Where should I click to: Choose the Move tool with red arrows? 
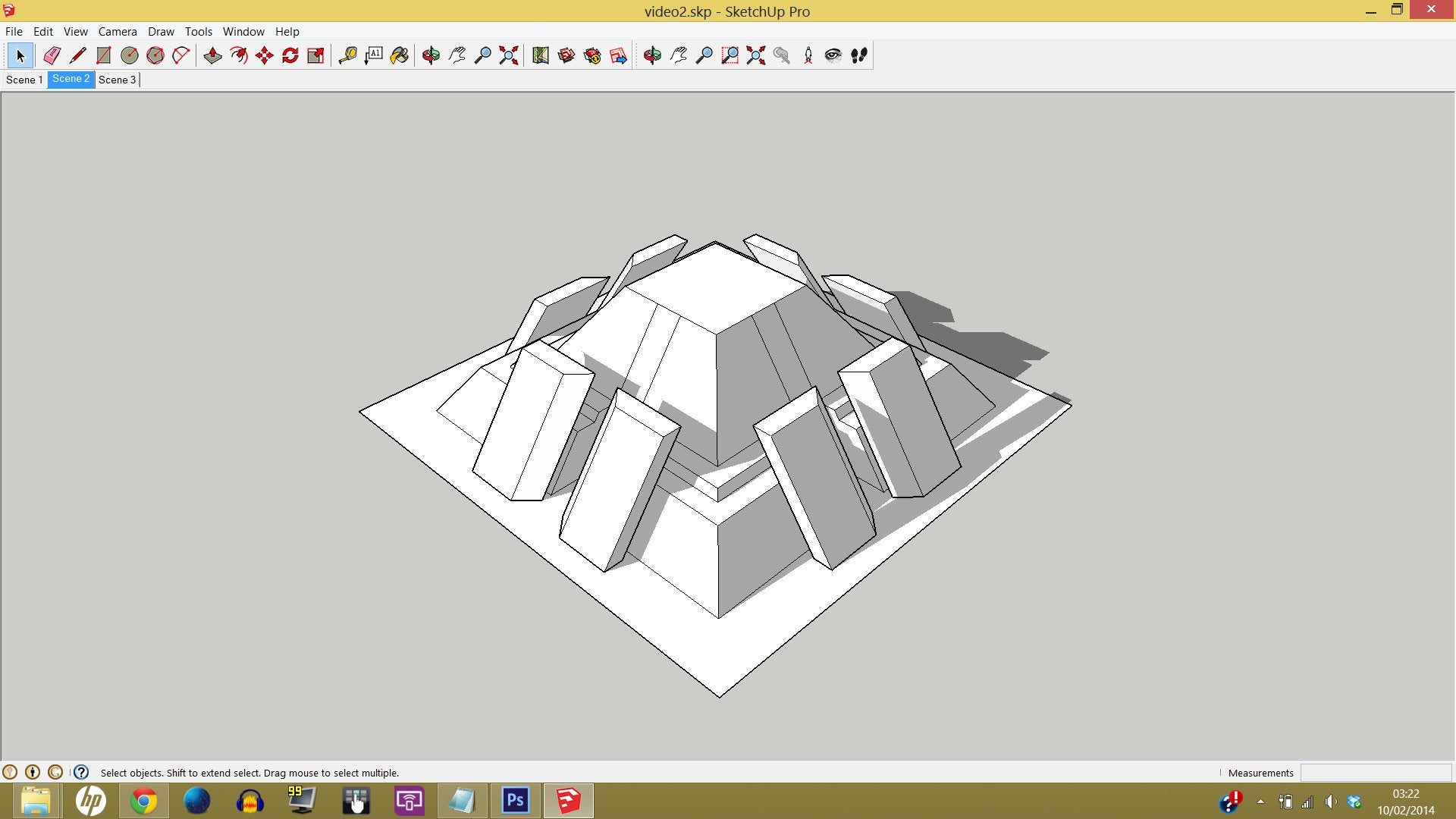(x=264, y=55)
